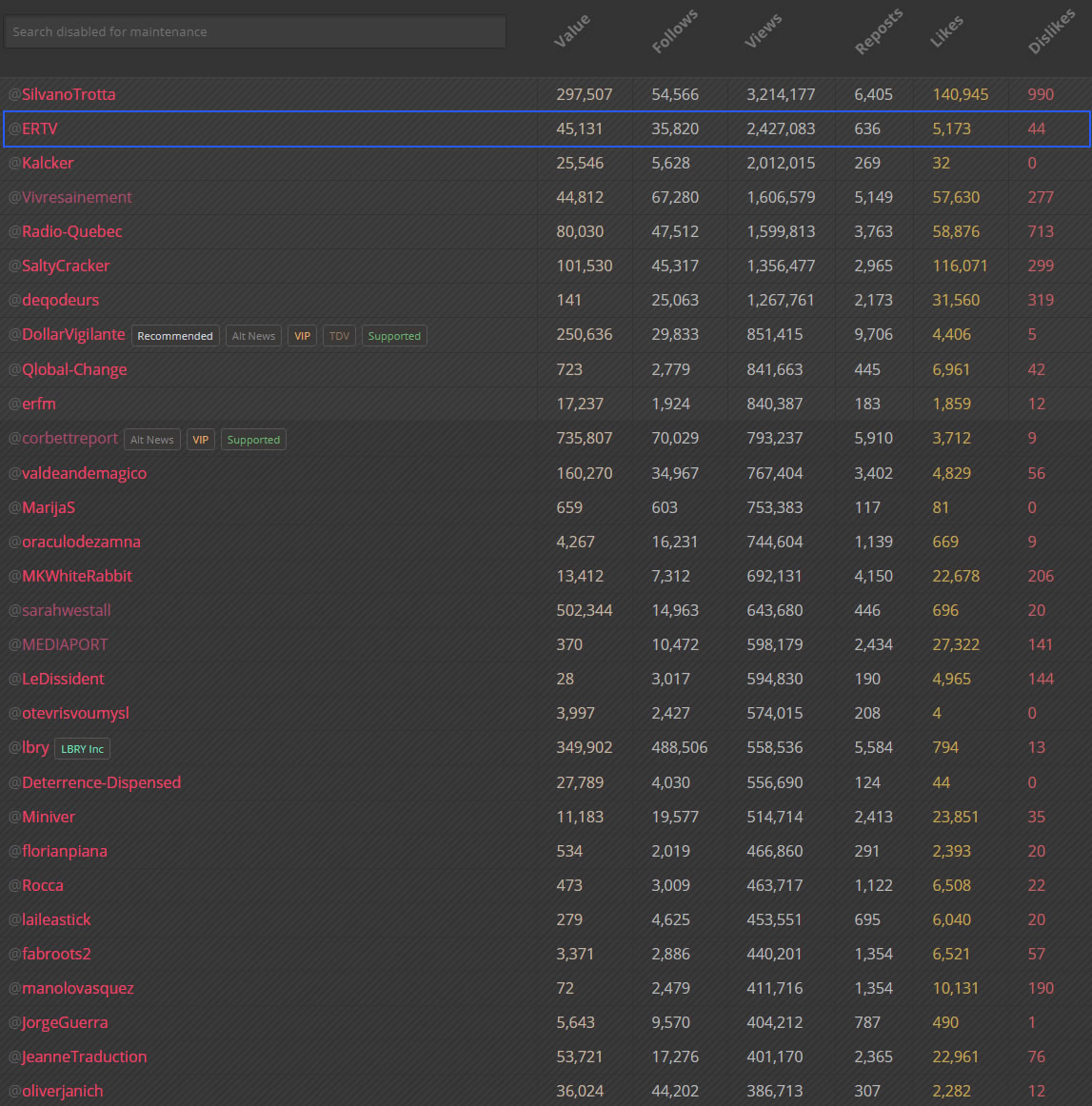Select JorgeGuerra's reposts count 787

pos(867,1023)
